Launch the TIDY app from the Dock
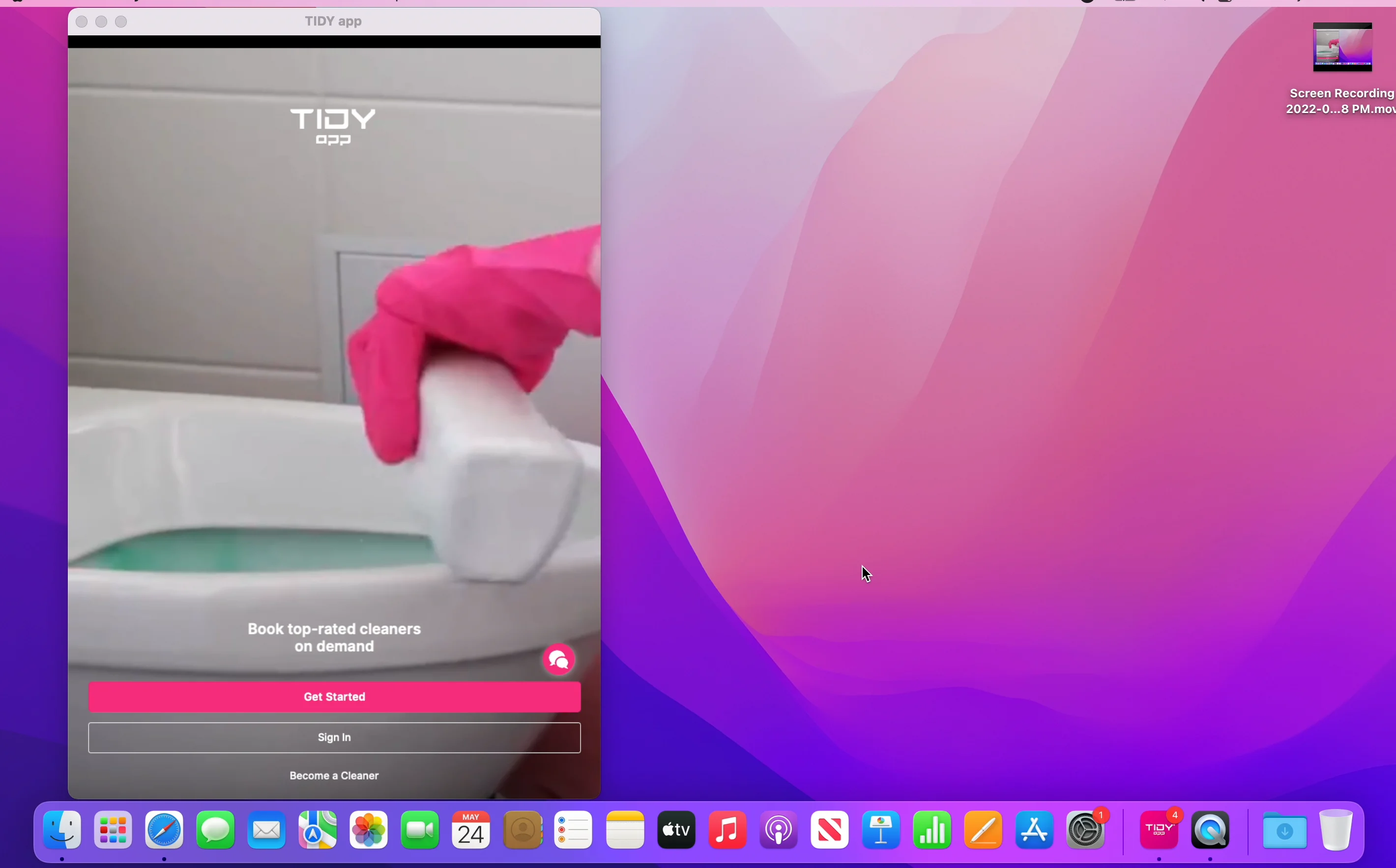Viewport: 1396px width, 868px height. pyautogui.click(x=1160, y=830)
